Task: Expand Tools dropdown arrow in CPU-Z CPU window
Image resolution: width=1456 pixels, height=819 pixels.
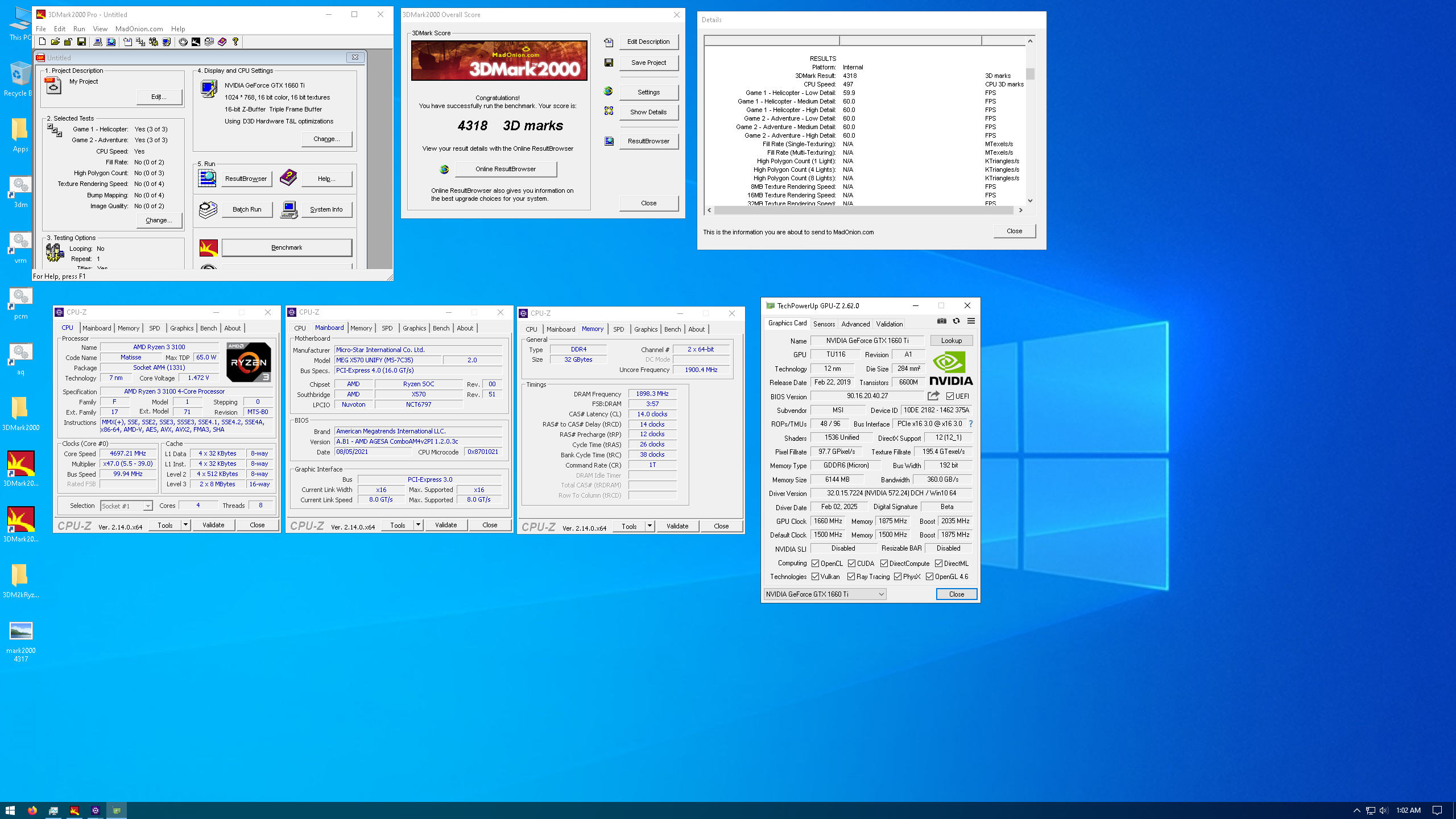Action: 185,525
